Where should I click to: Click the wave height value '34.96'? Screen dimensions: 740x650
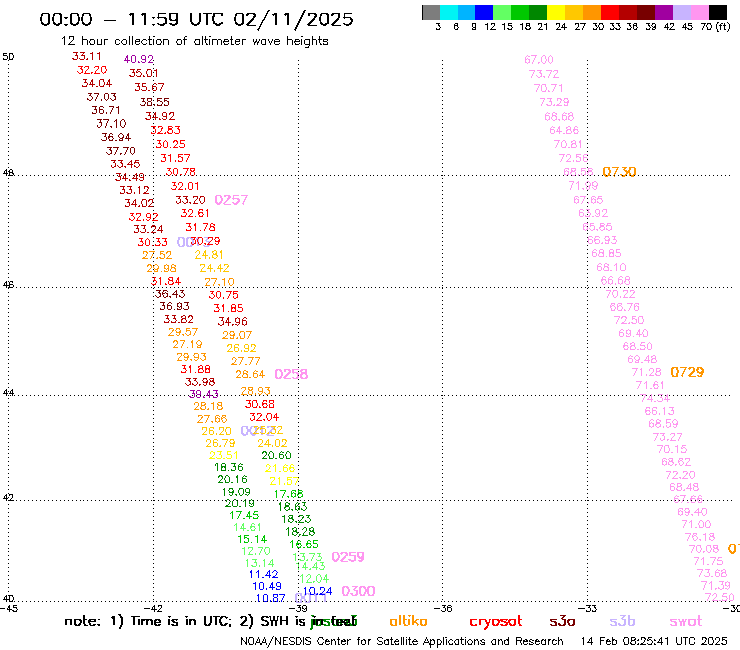click(x=232, y=322)
